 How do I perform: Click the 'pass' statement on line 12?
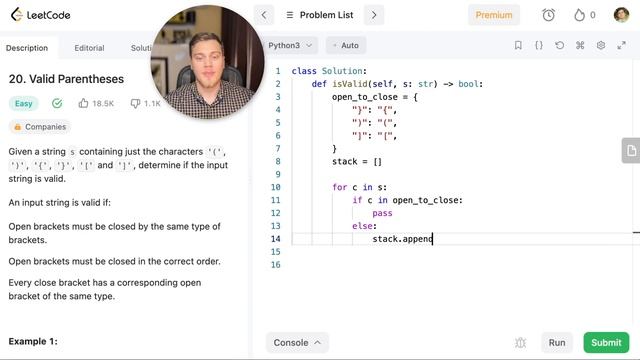[382, 213]
